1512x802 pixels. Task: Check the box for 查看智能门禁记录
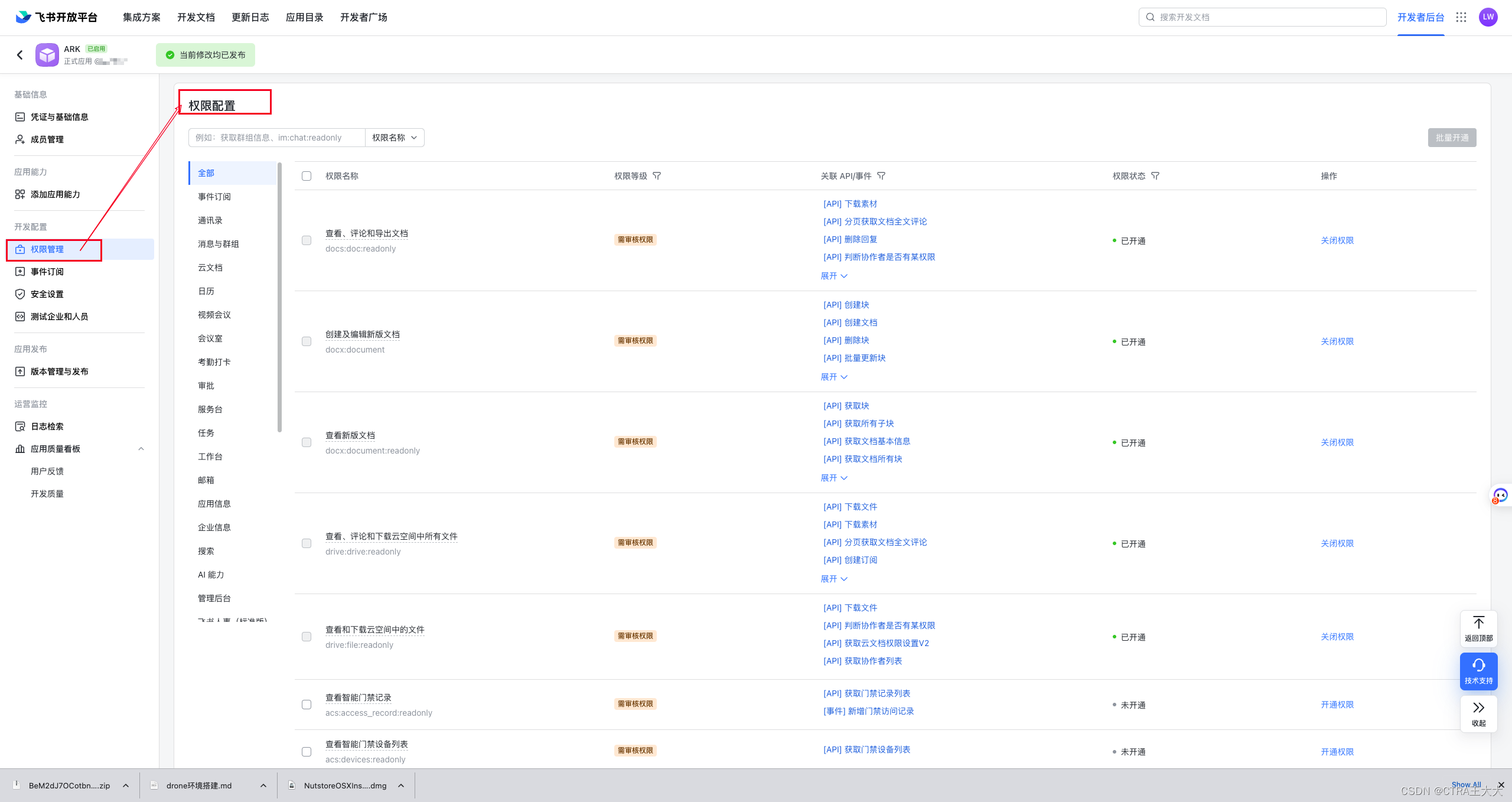307,705
